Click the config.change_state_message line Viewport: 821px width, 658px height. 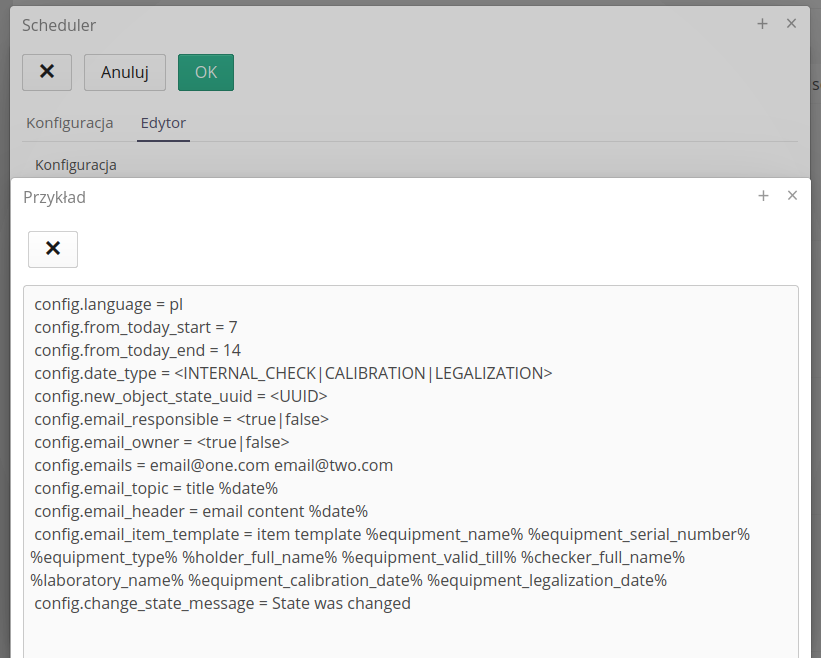coord(222,603)
